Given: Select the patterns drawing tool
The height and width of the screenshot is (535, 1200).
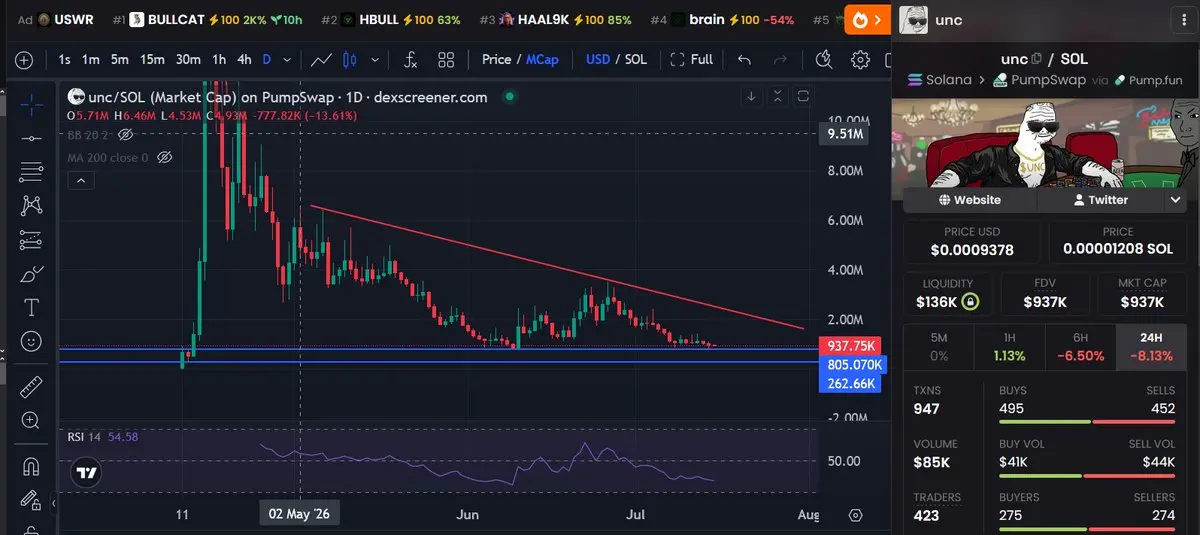Looking at the screenshot, I should (x=31, y=205).
